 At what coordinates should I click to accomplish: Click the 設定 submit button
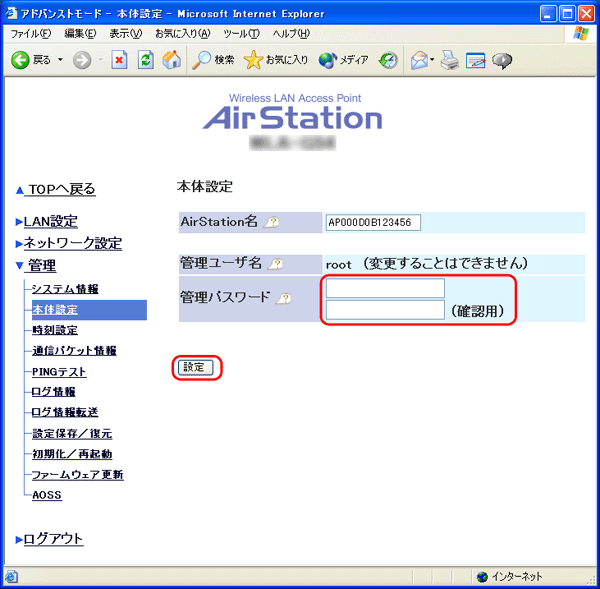pos(196,367)
